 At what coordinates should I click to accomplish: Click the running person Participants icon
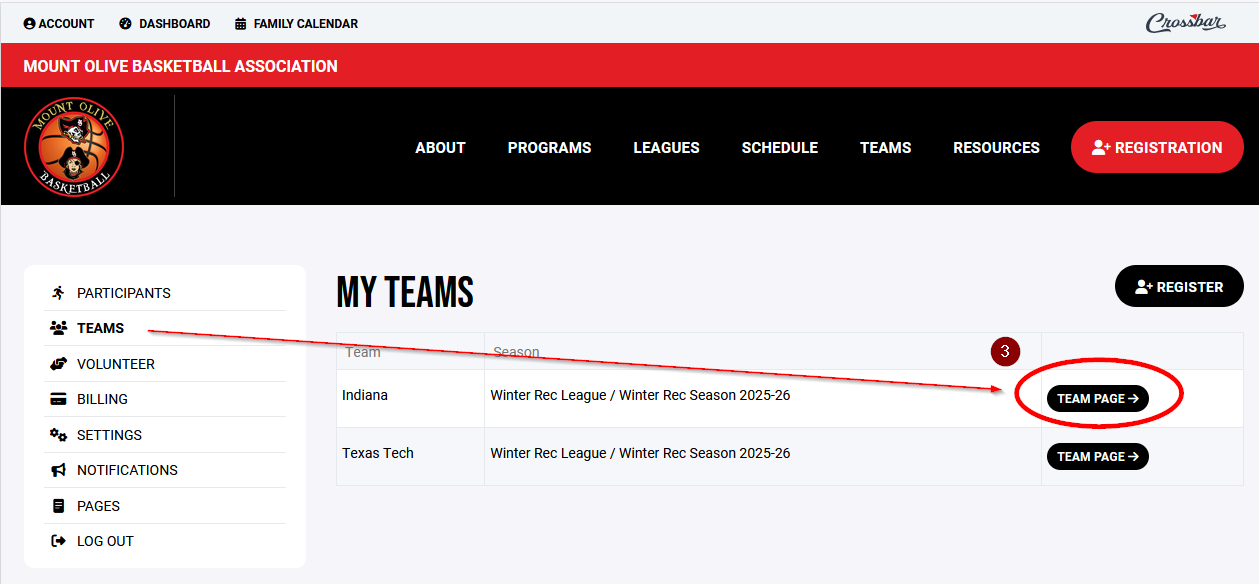[x=58, y=293]
